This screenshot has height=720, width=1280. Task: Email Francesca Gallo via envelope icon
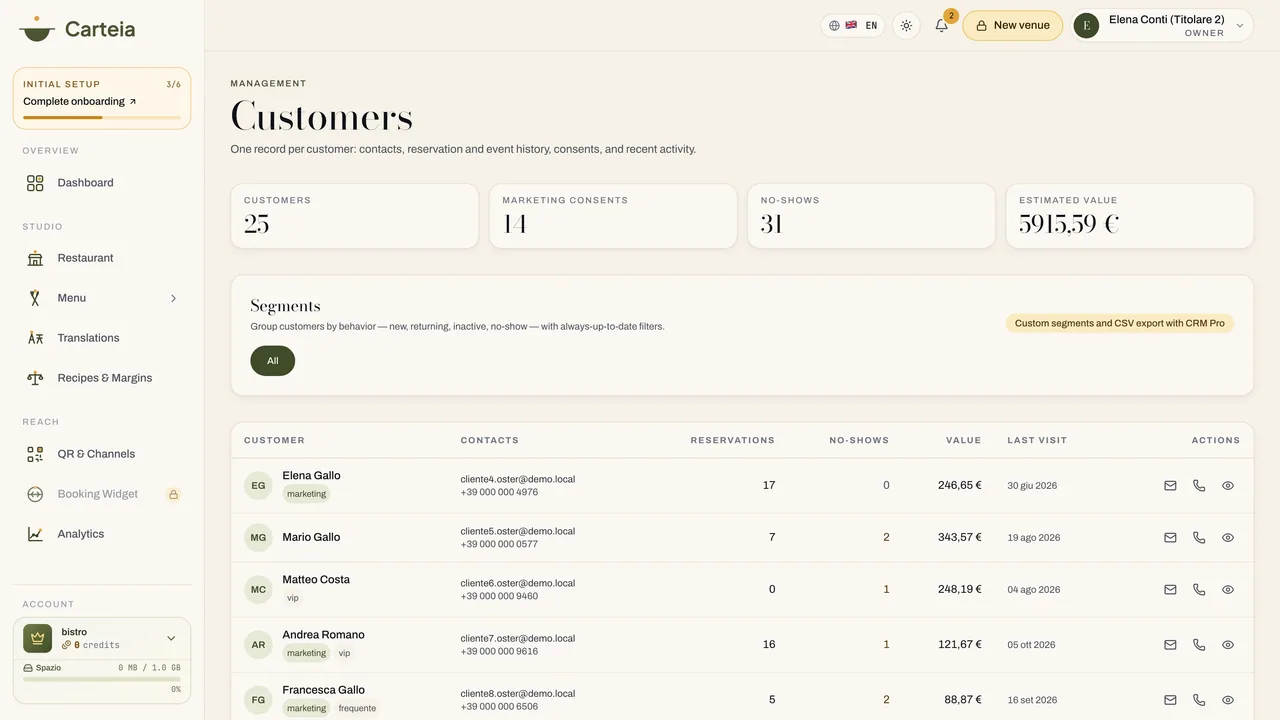1170,700
